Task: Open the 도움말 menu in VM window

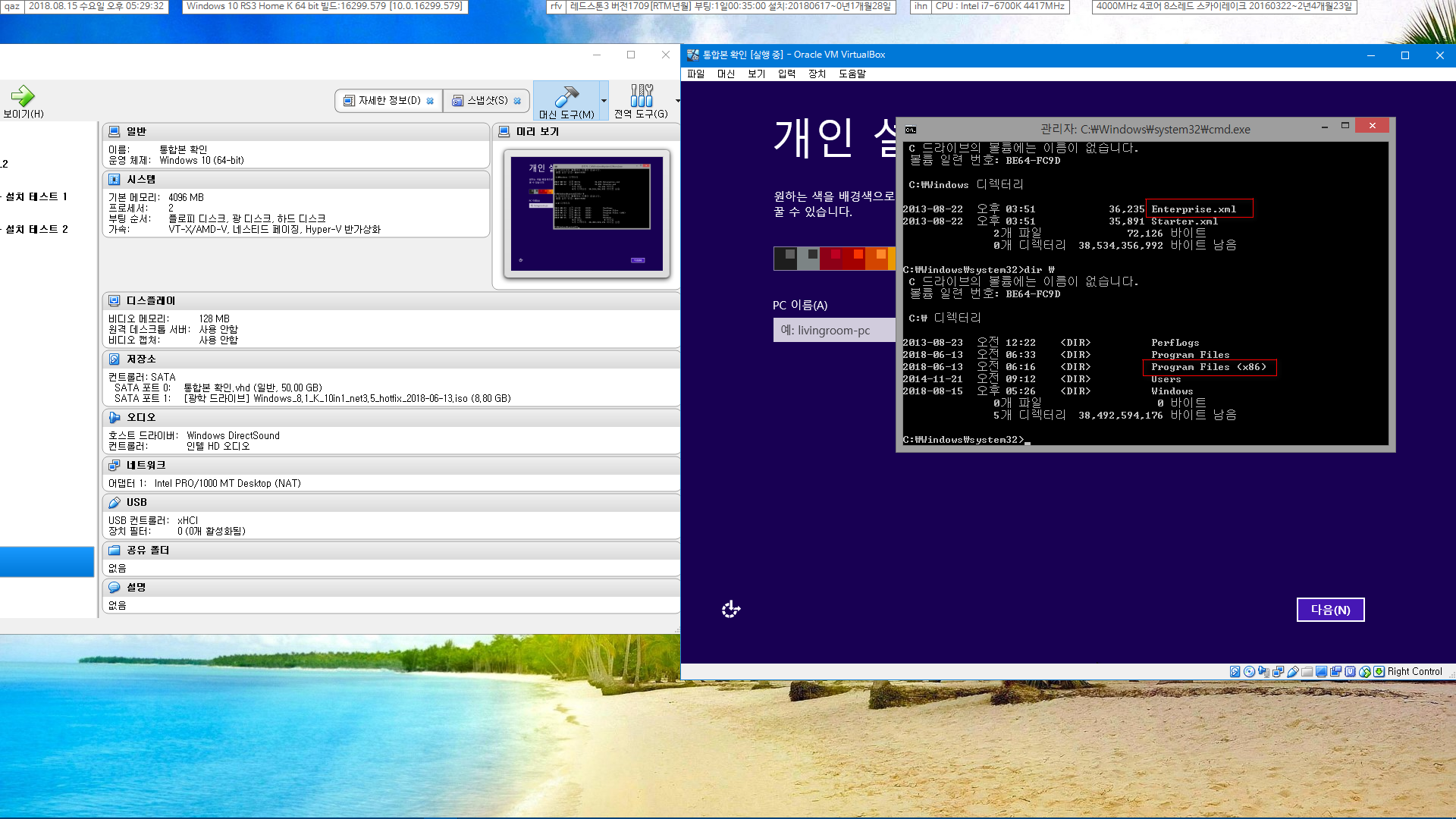Action: coord(852,74)
